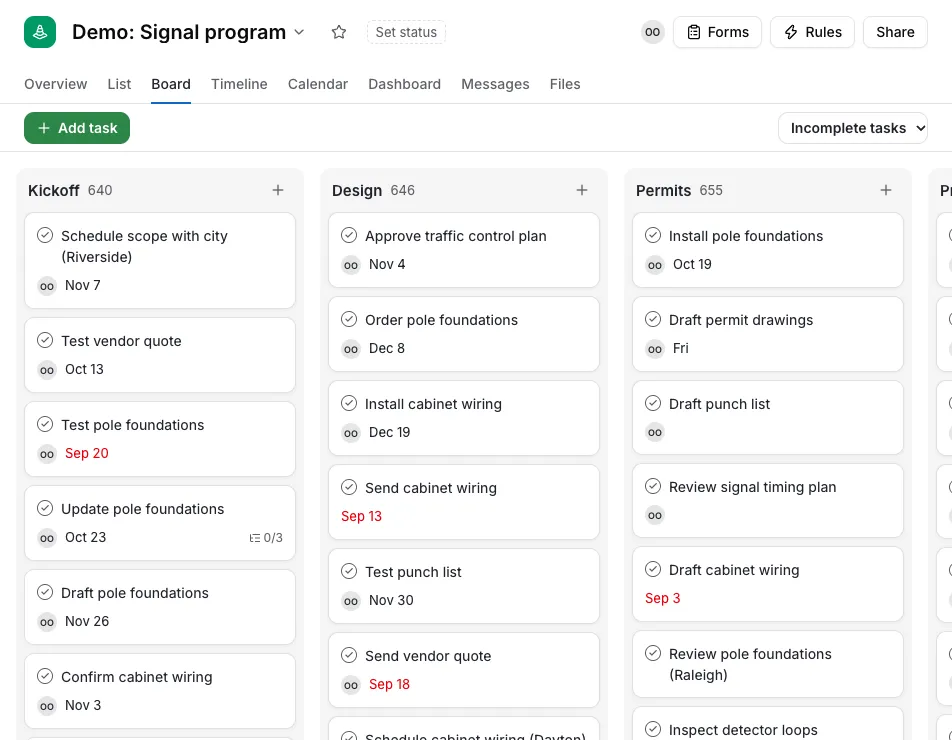This screenshot has width=952, height=740.
Task: Go to the Messages tab
Action: coord(495,84)
